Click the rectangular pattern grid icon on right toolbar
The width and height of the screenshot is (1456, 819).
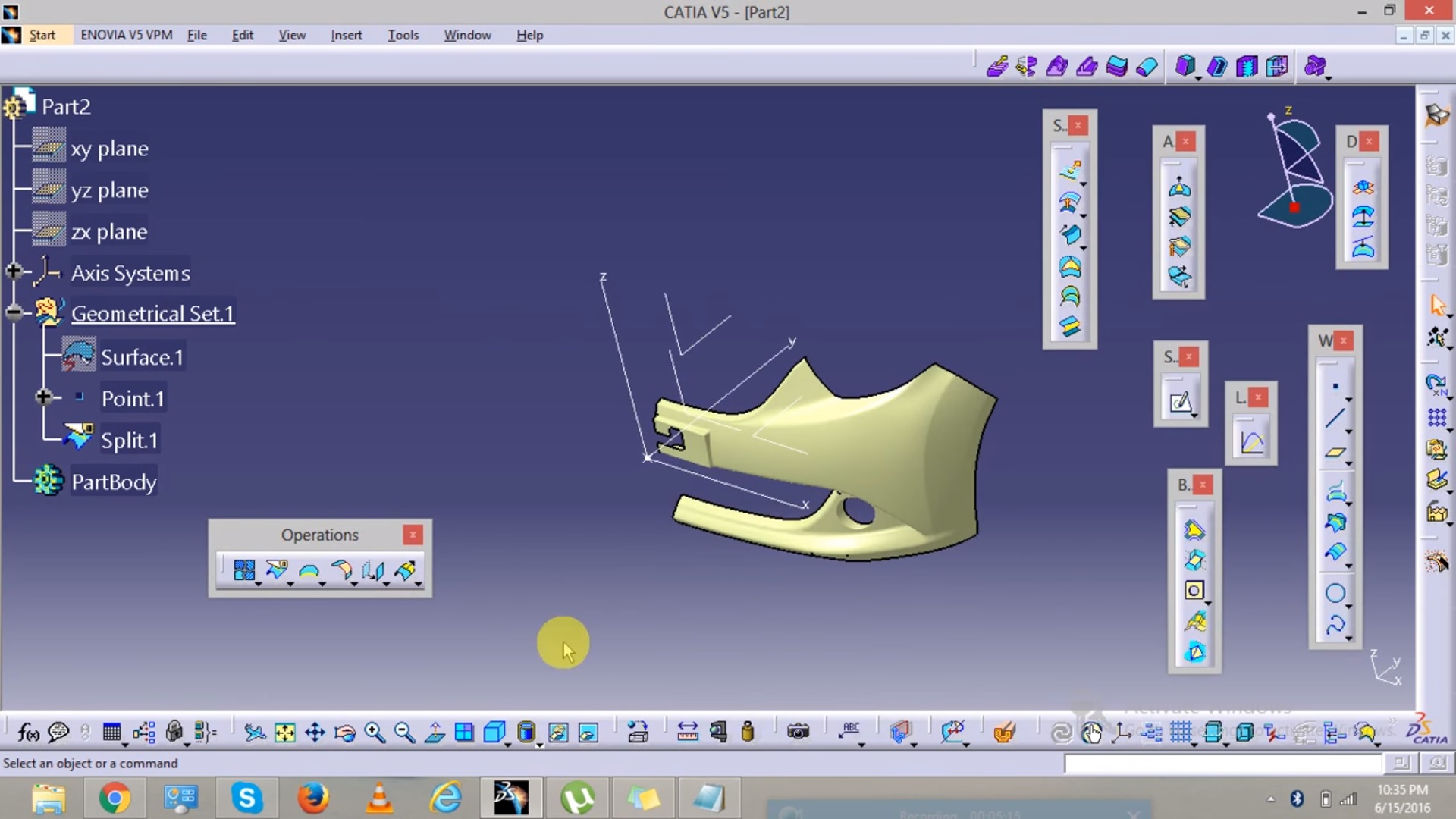(x=1437, y=418)
